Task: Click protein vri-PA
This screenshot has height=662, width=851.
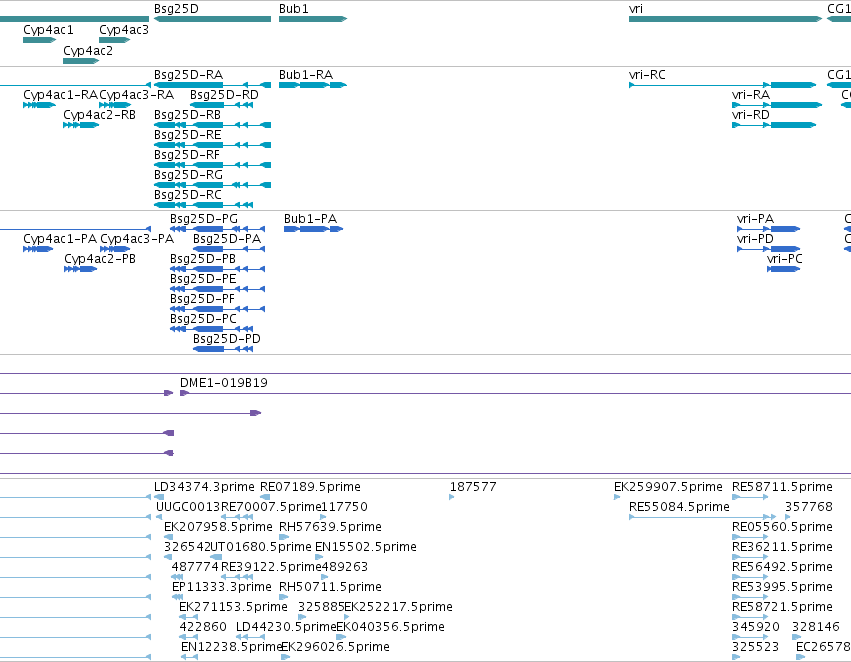Action: click(769, 229)
